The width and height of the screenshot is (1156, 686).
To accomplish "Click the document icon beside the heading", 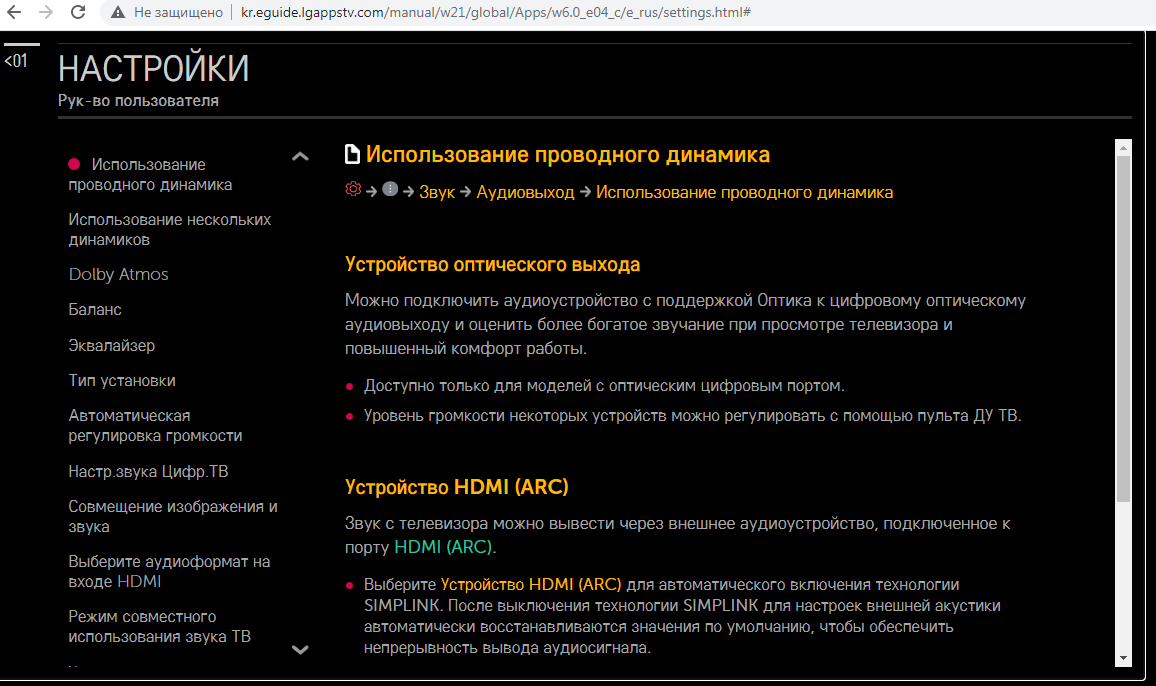I will tap(352, 155).
